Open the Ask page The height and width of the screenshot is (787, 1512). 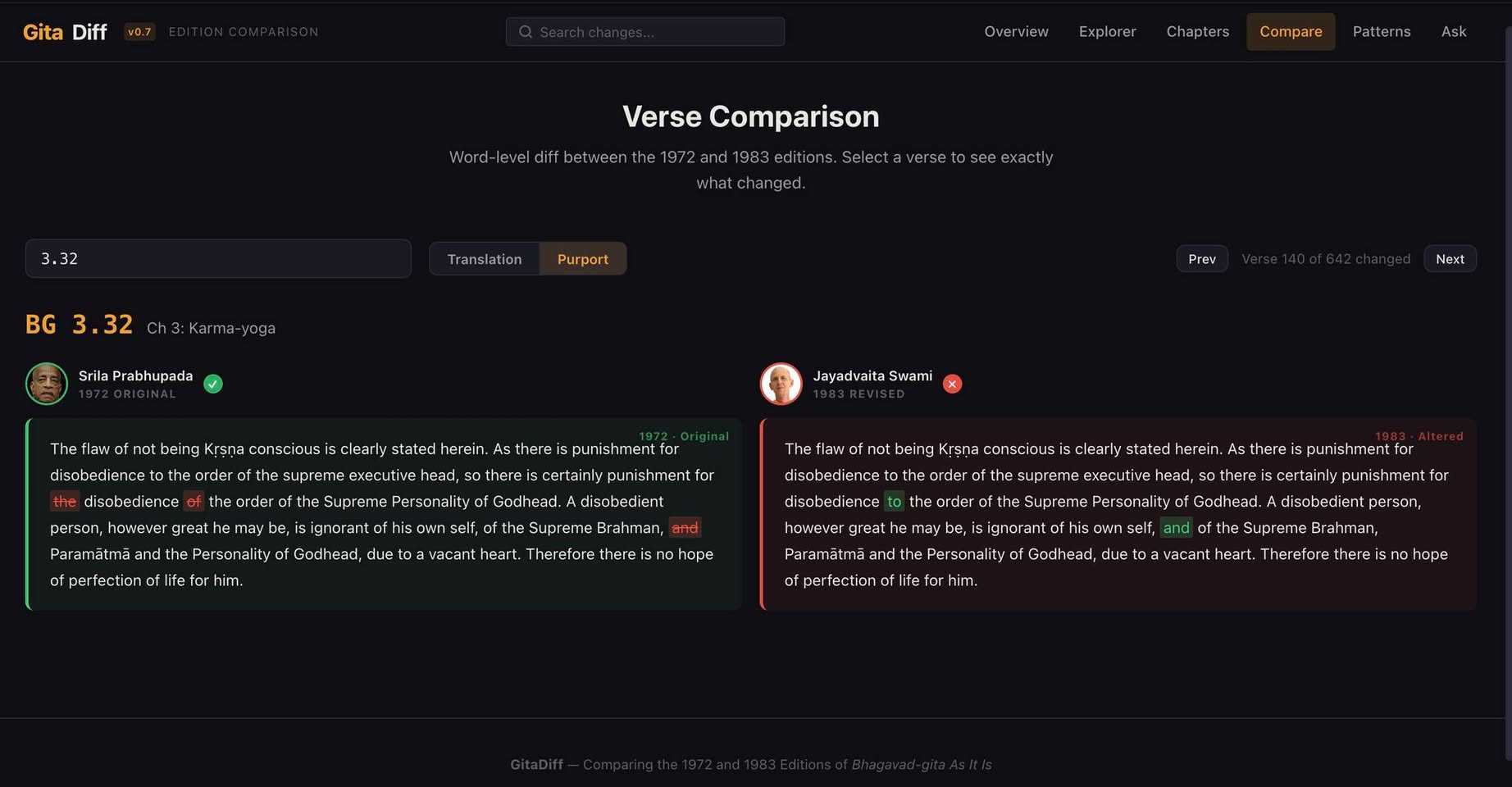coord(1454,32)
